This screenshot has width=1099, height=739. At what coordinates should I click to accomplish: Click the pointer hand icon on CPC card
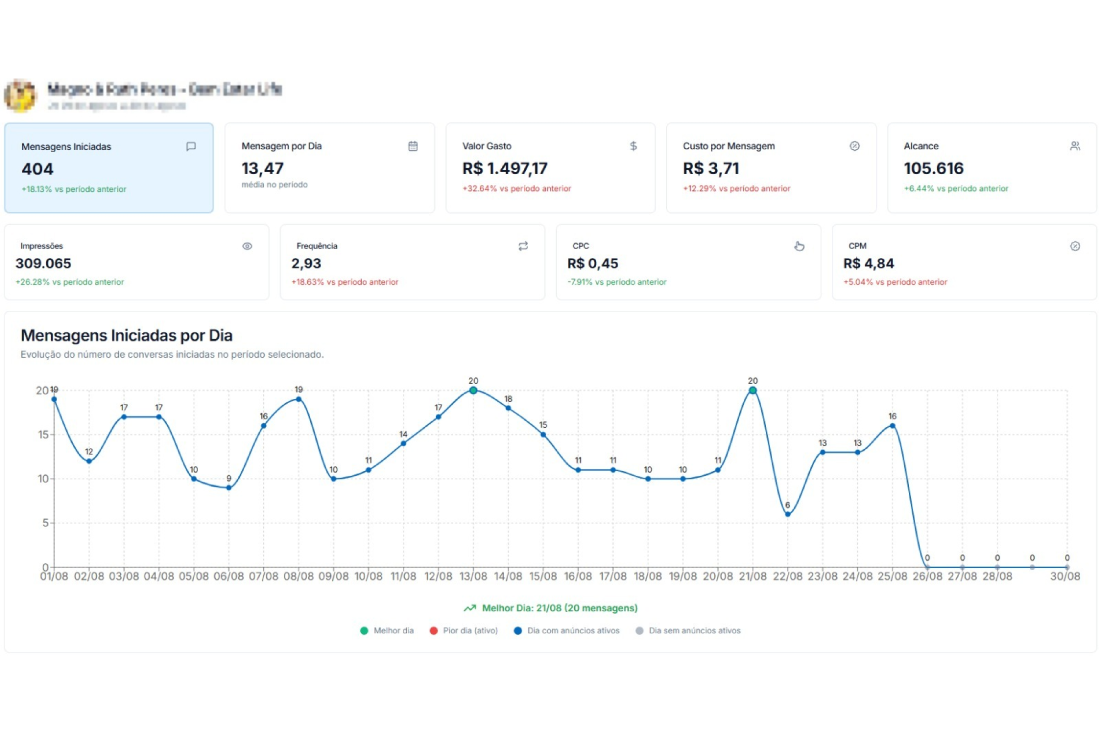(799, 246)
